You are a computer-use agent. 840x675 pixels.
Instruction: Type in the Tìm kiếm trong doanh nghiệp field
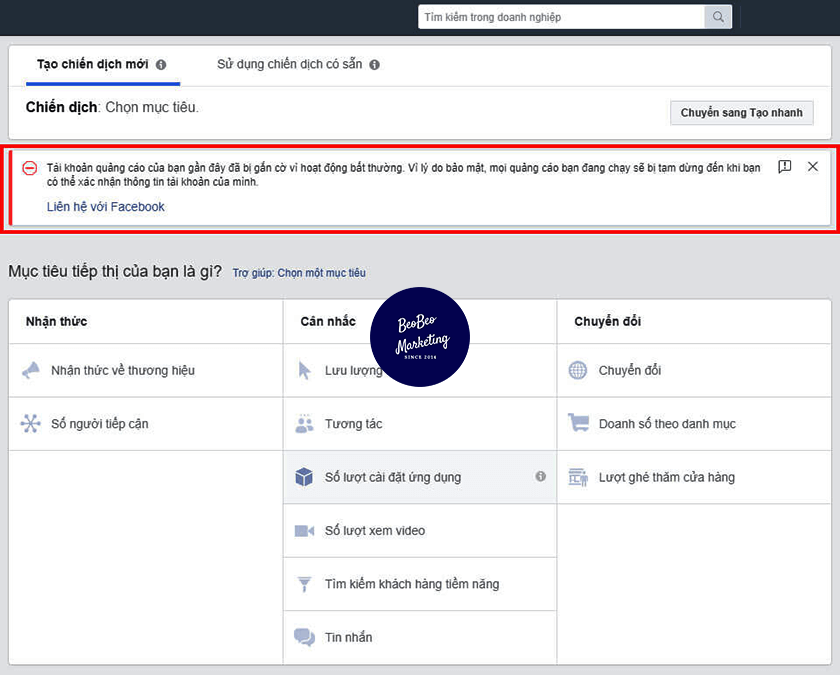560,17
